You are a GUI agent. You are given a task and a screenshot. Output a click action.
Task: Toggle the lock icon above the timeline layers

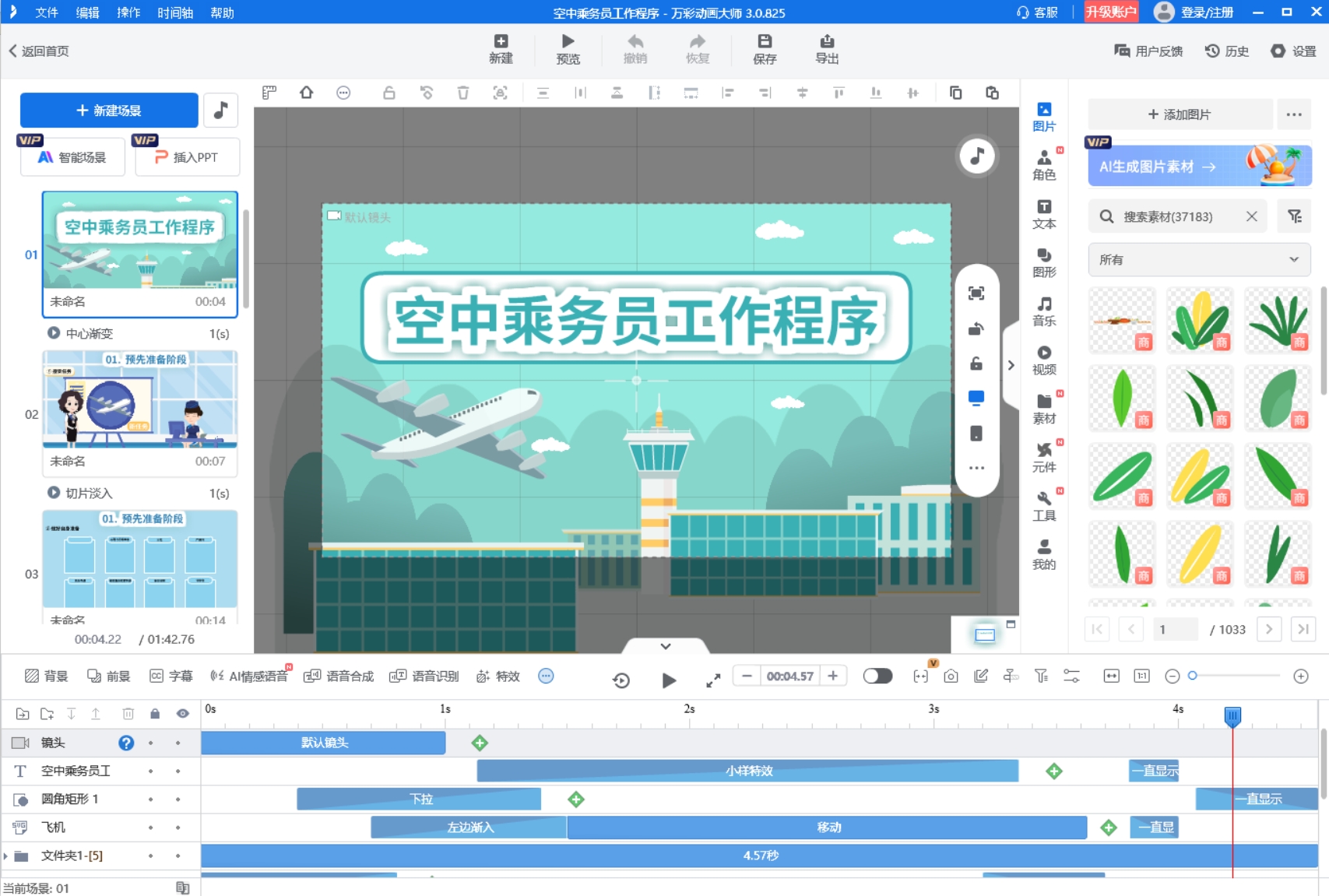(155, 713)
